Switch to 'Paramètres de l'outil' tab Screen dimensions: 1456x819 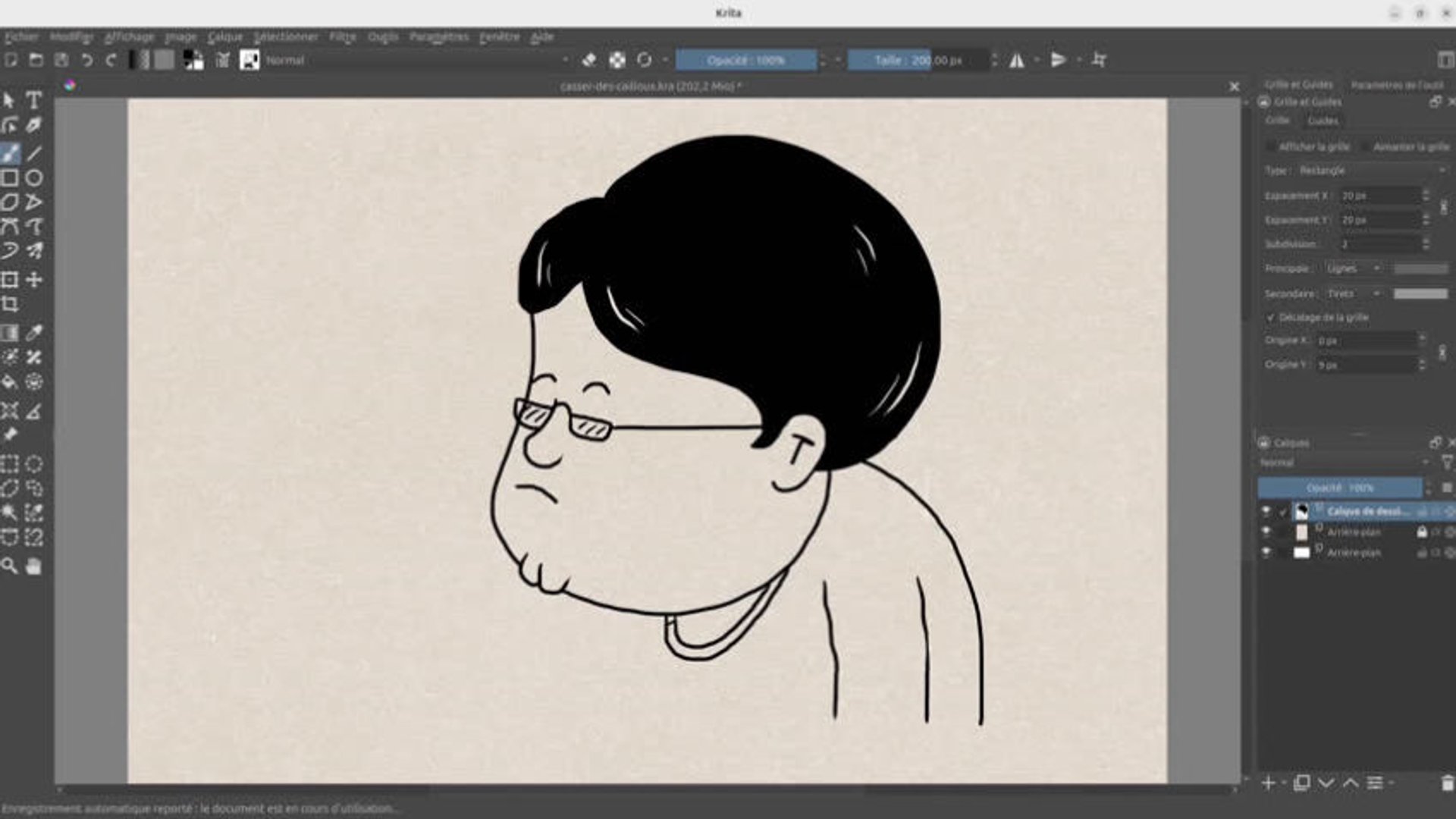click(x=1398, y=85)
